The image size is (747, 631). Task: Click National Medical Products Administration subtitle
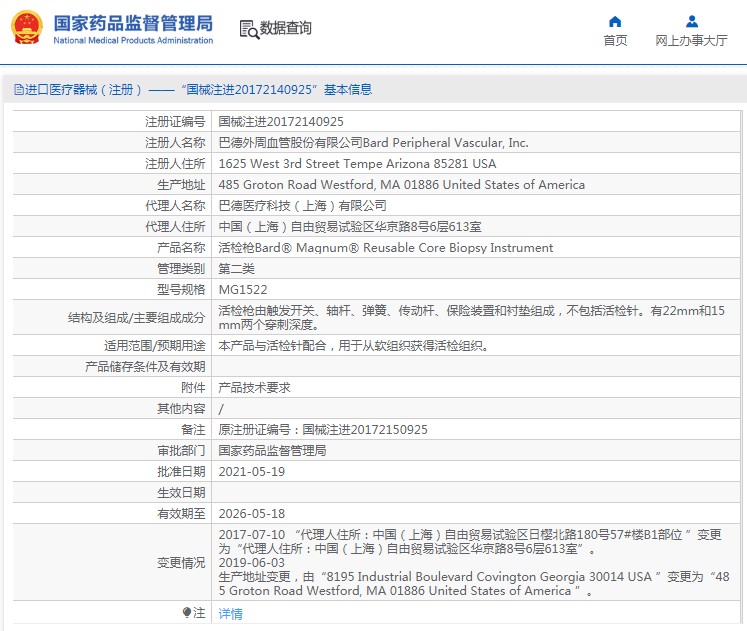click(x=133, y=40)
